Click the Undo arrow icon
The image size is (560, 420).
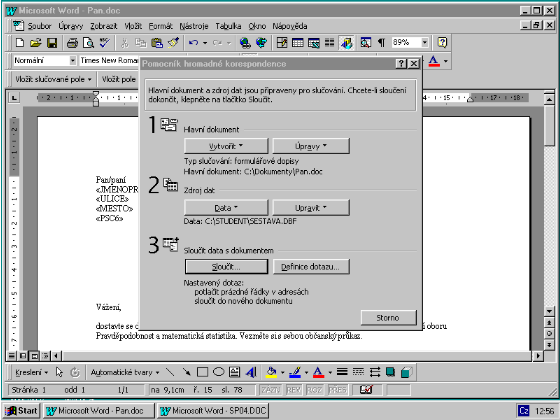(193, 43)
